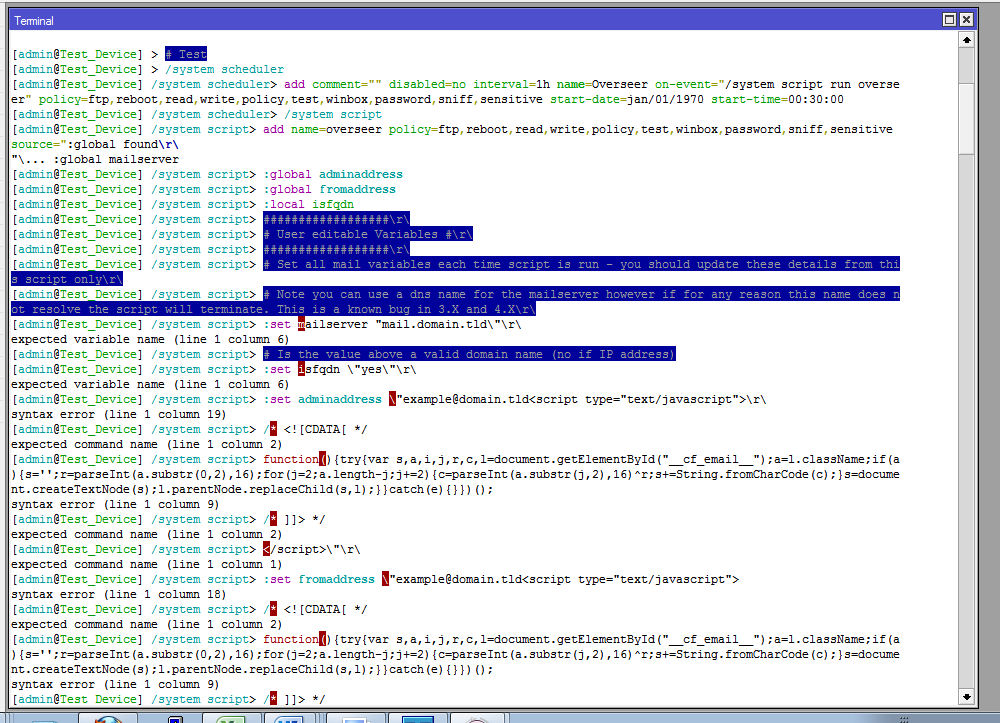Click the 'add comment="" disabled=no interval=1h' text
The height and width of the screenshot is (723, 1000).
(x=416, y=84)
